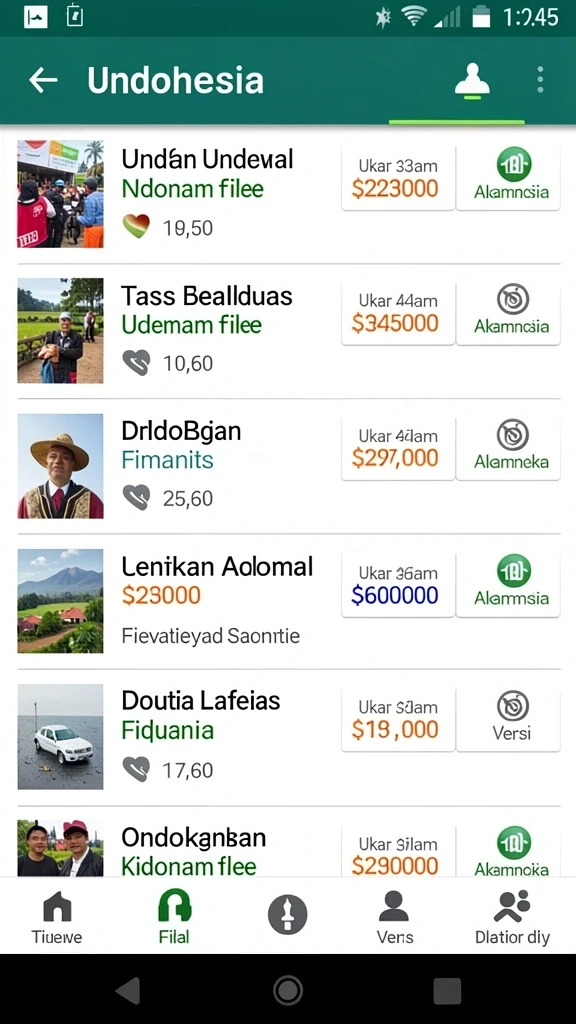This screenshot has height=1024, width=576.
Task: Open the $345000 price box on Tass Beallduas
Action: coord(398,313)
